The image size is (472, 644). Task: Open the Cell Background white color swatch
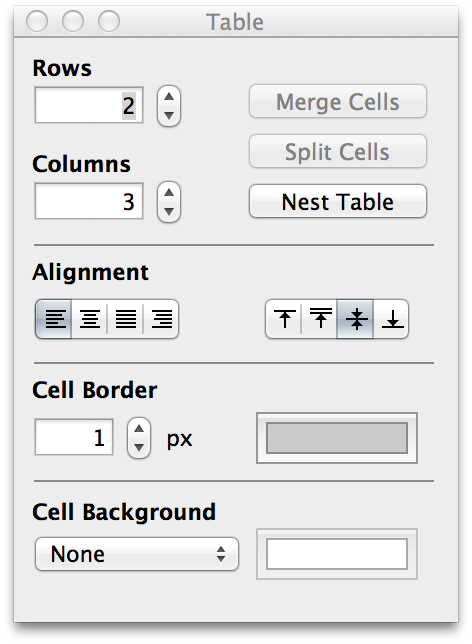(337, 554)
